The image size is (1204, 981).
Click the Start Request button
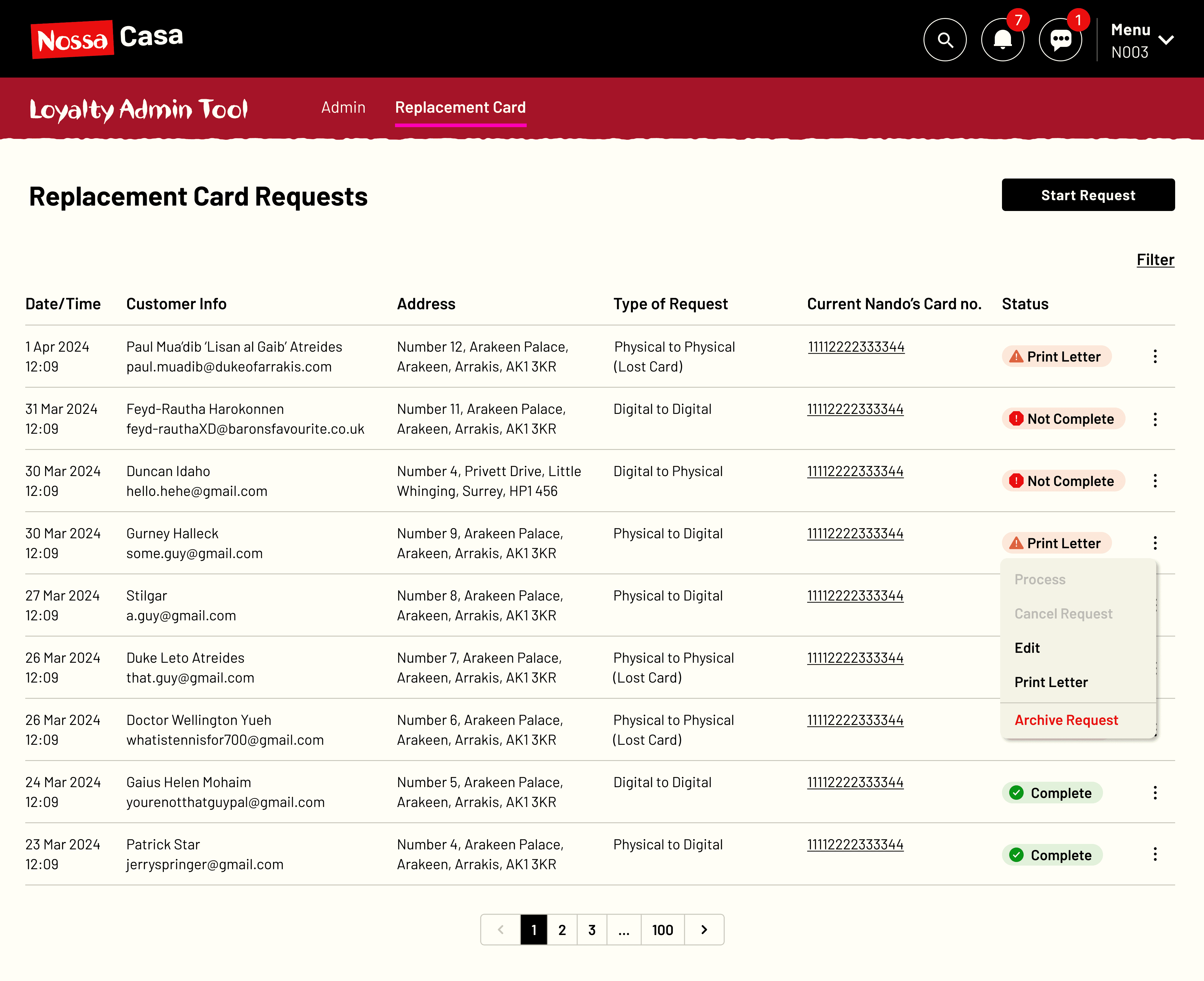[x=1088, y=195]
